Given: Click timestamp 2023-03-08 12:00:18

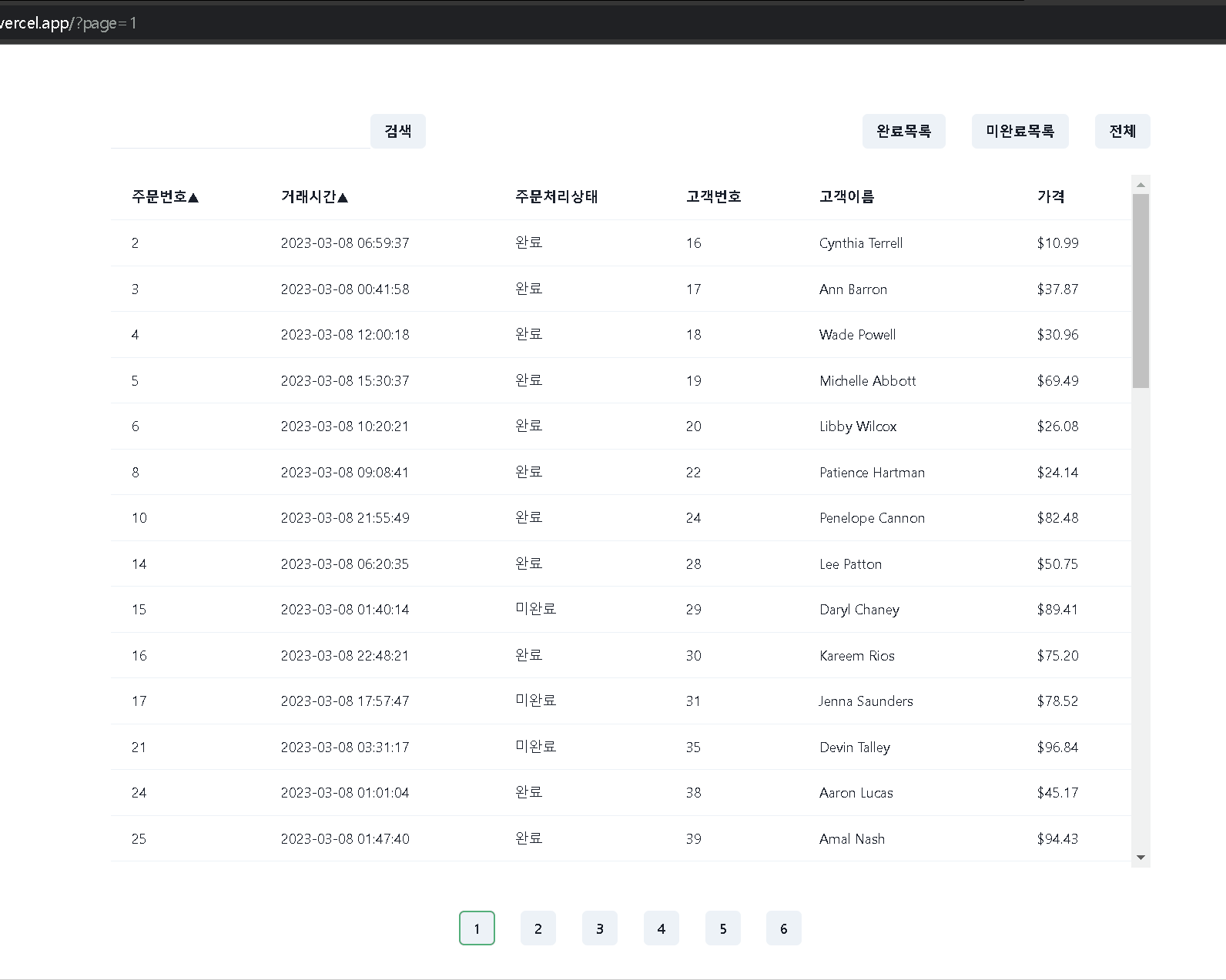Looking at the screenshot, I should pos(345,335).
